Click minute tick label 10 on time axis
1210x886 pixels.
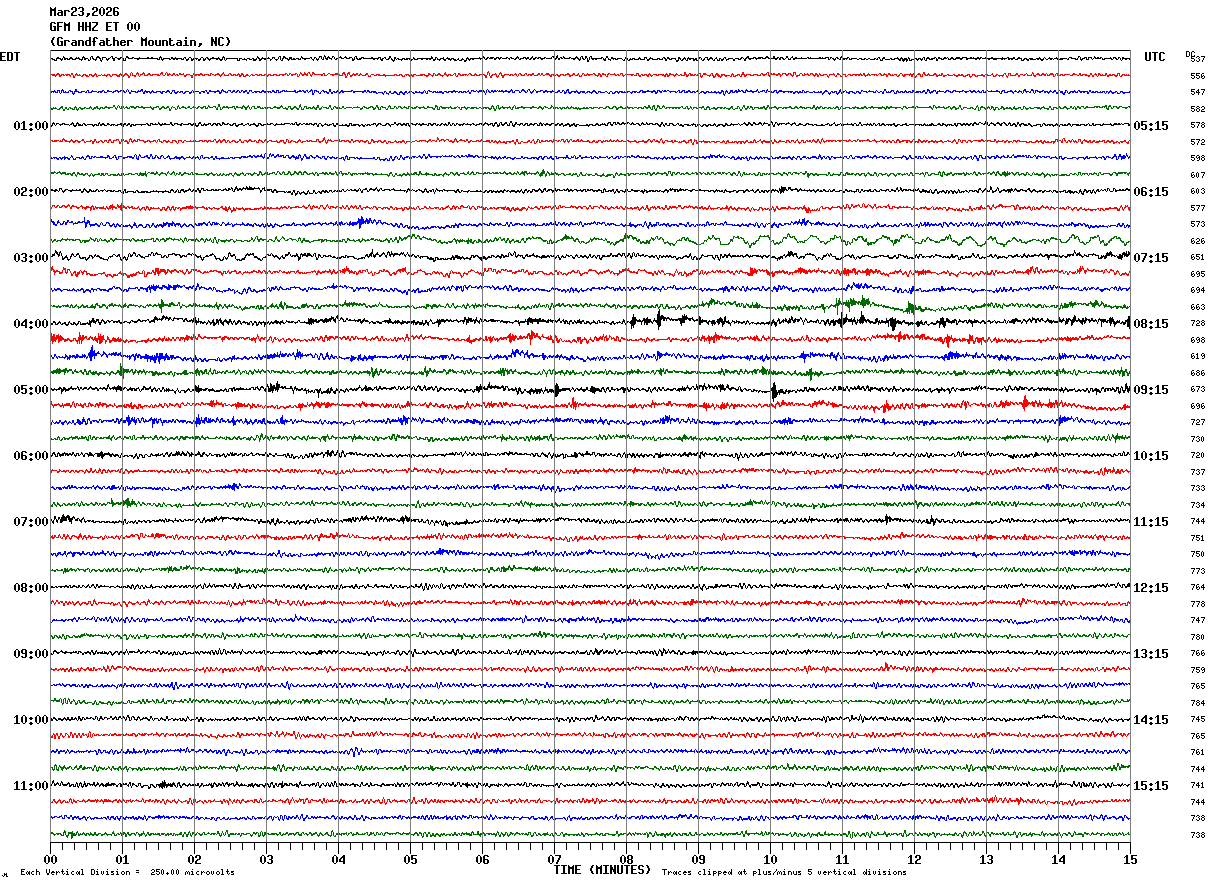click(770, 859)
